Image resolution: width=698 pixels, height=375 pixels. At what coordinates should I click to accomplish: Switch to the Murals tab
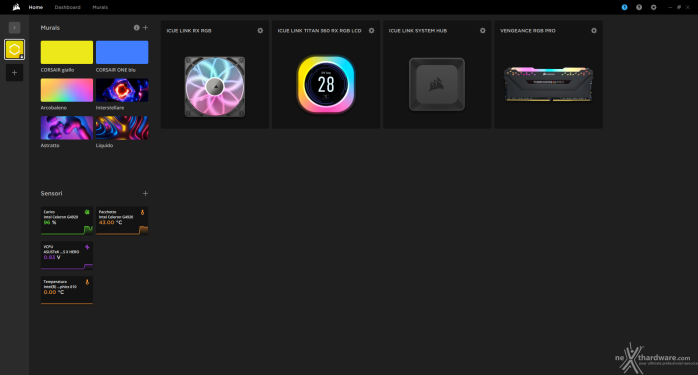pyautogui.click(x=100, y=7)
